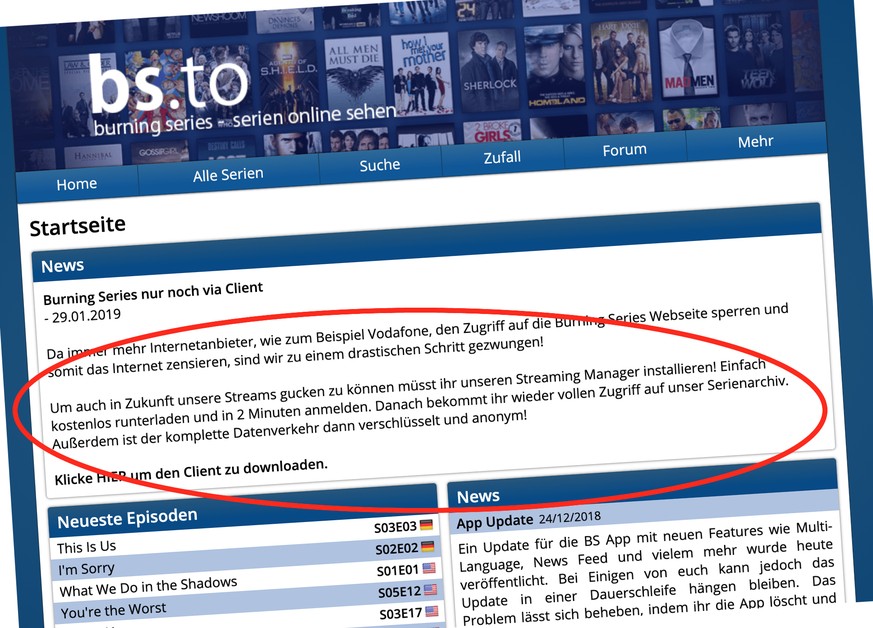The height and width of the screenshot is (628, 873).
Task: Click the HIER client download link
Action: pyautogui.click(x=110, y=477)
